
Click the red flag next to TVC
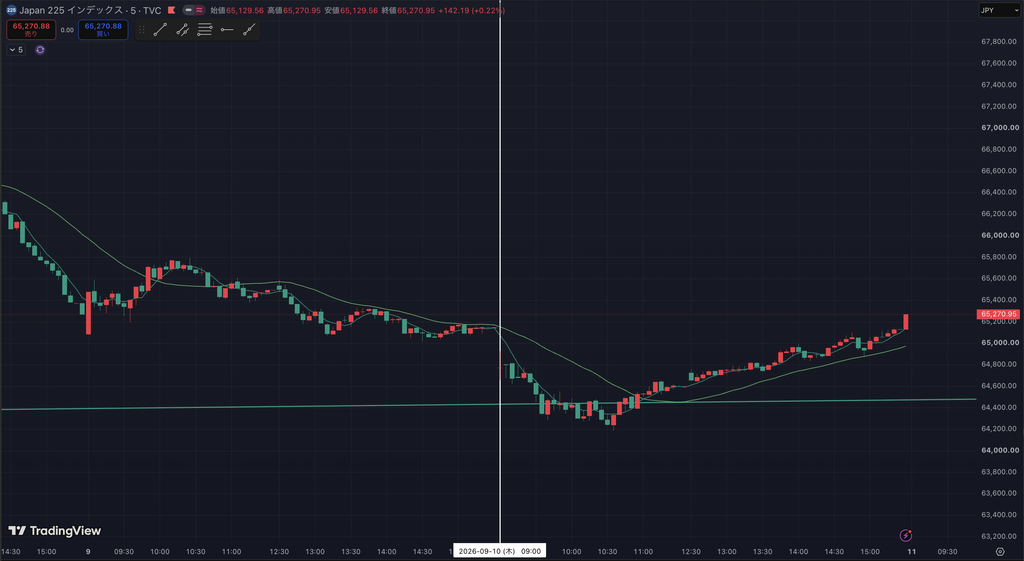click(172, 10)
